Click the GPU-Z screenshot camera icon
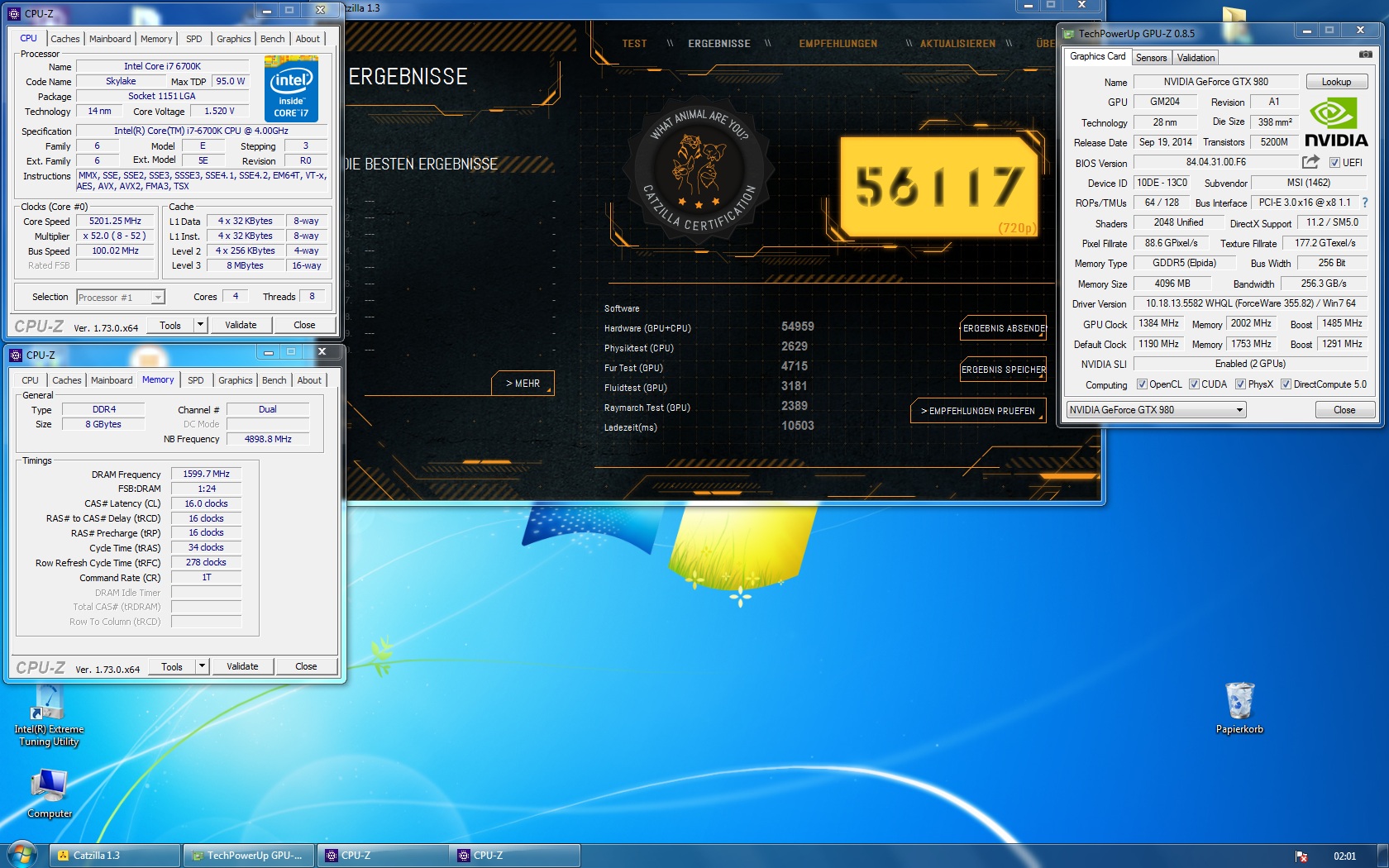The width and height of the screenshot is (1389, 868). coord(1365,55)
